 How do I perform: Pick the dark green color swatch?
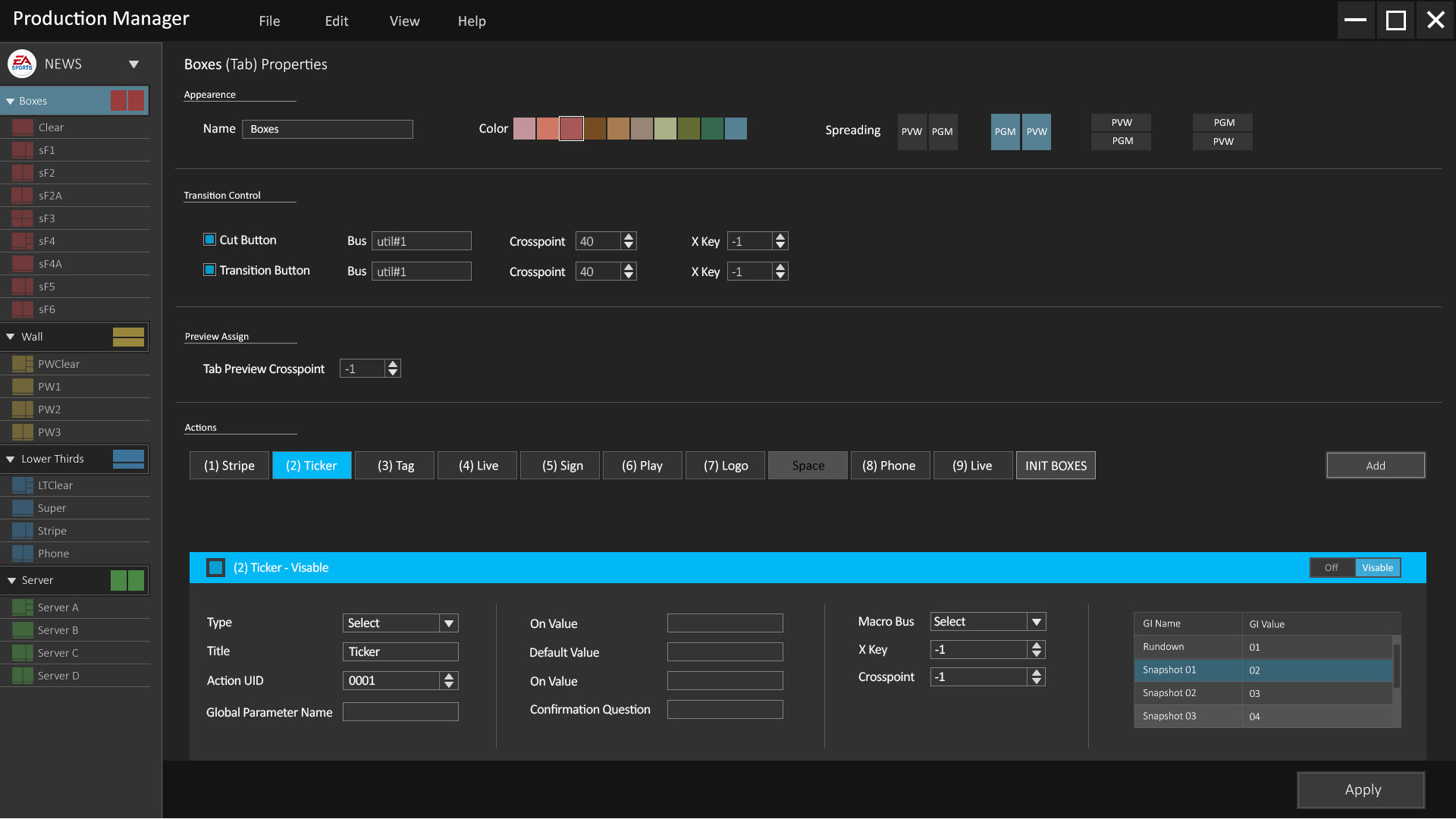pos(712,129)
